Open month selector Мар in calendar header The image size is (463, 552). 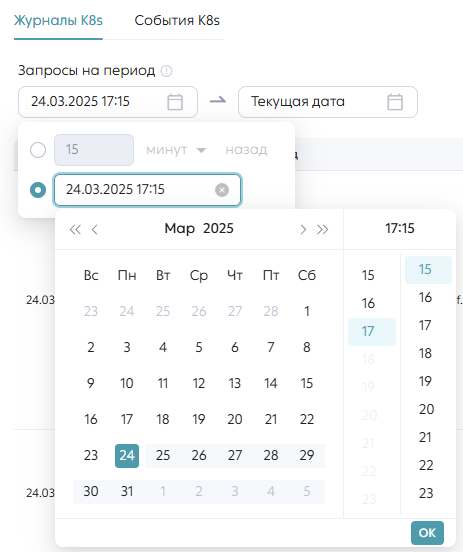tap(180, 228)
